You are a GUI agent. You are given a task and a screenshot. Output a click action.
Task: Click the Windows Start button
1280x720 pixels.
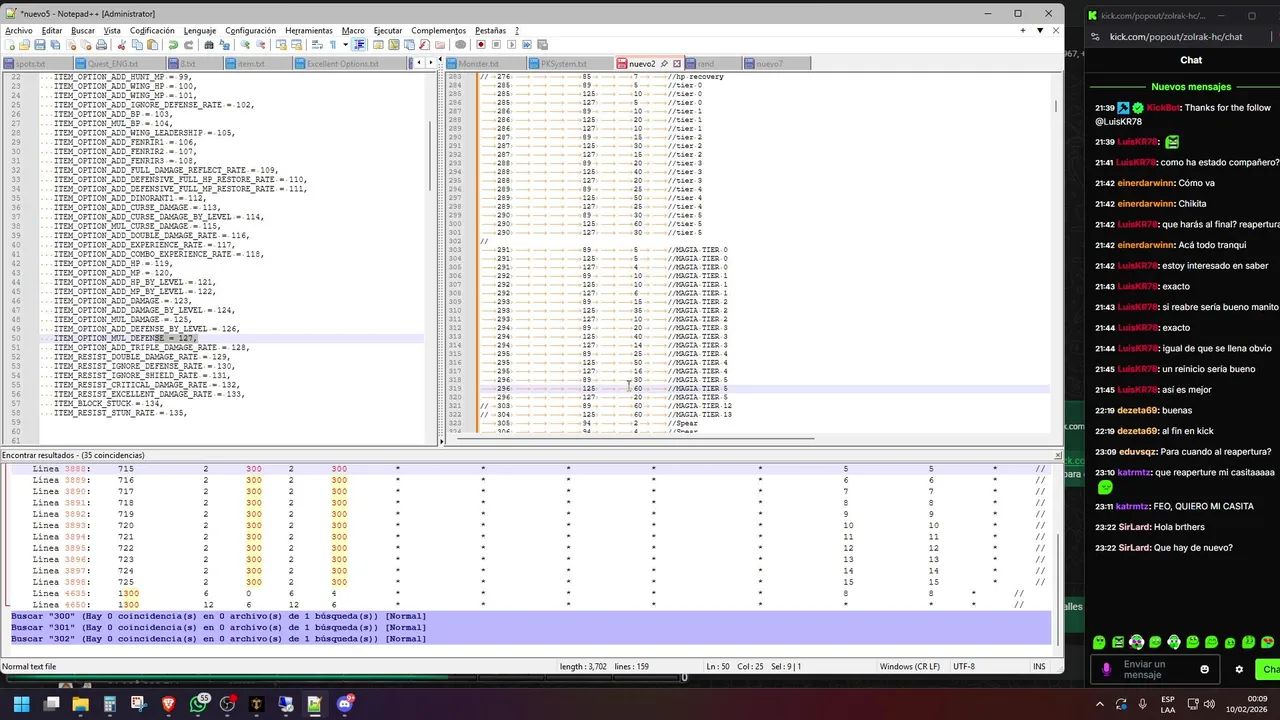21,704
